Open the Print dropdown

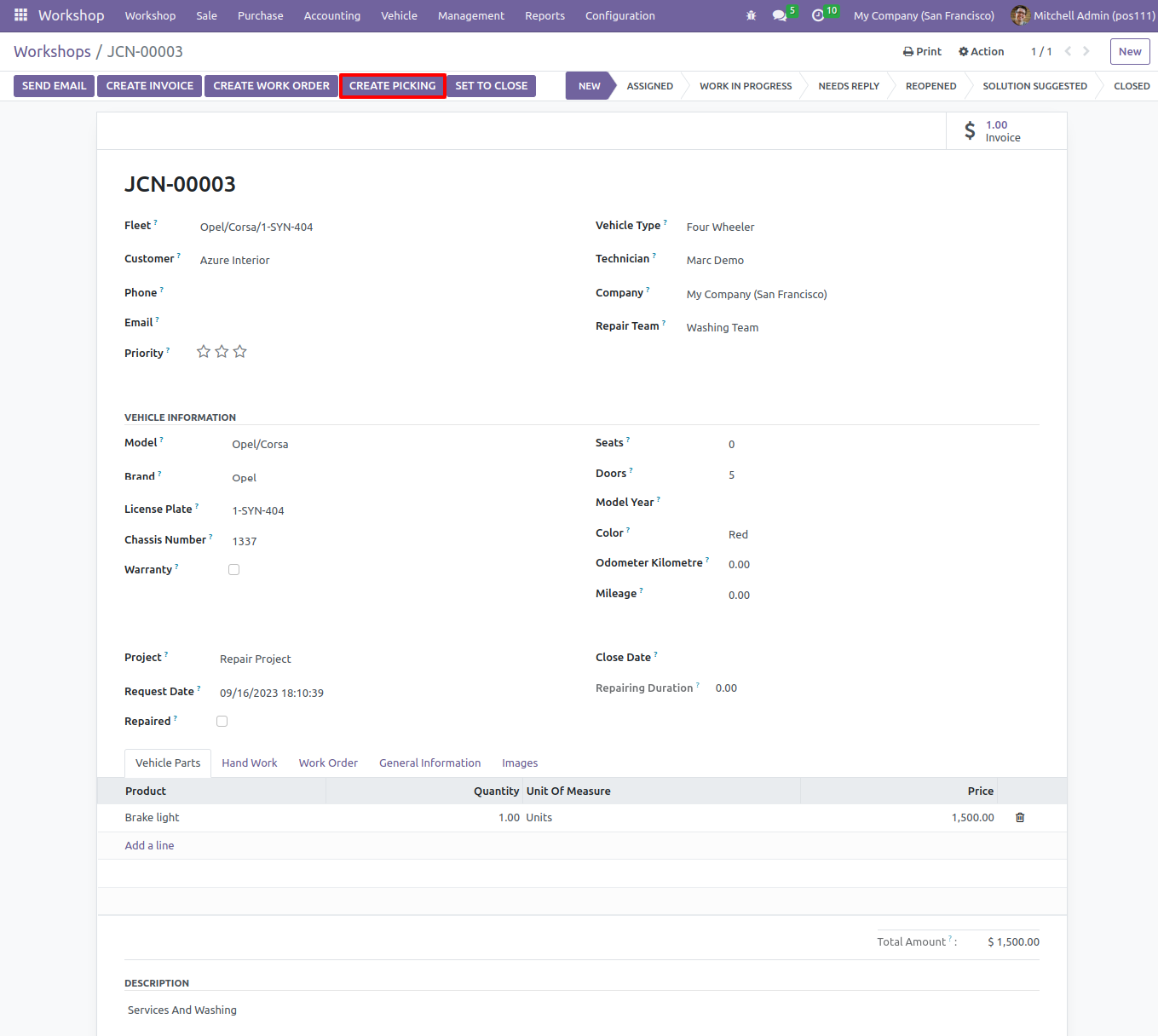[x=922, y=51]
